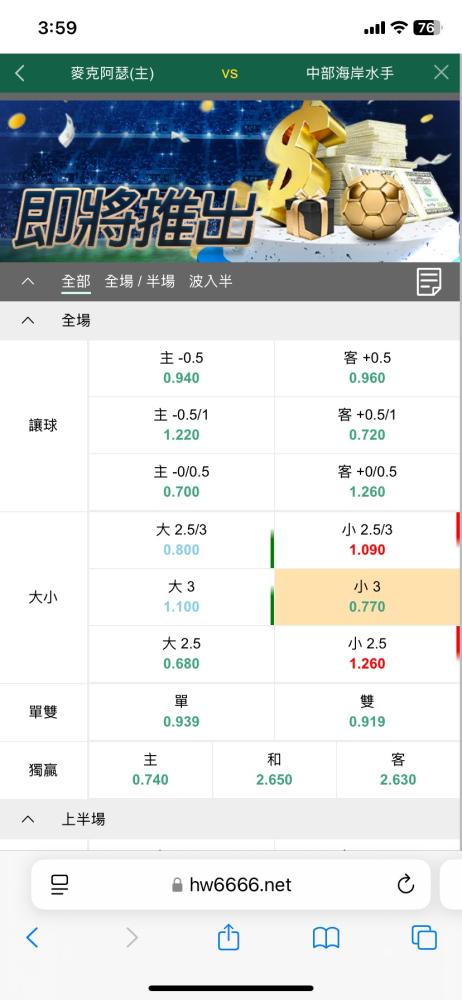Switch to 全場 / 半場 tab

[140, 281]
